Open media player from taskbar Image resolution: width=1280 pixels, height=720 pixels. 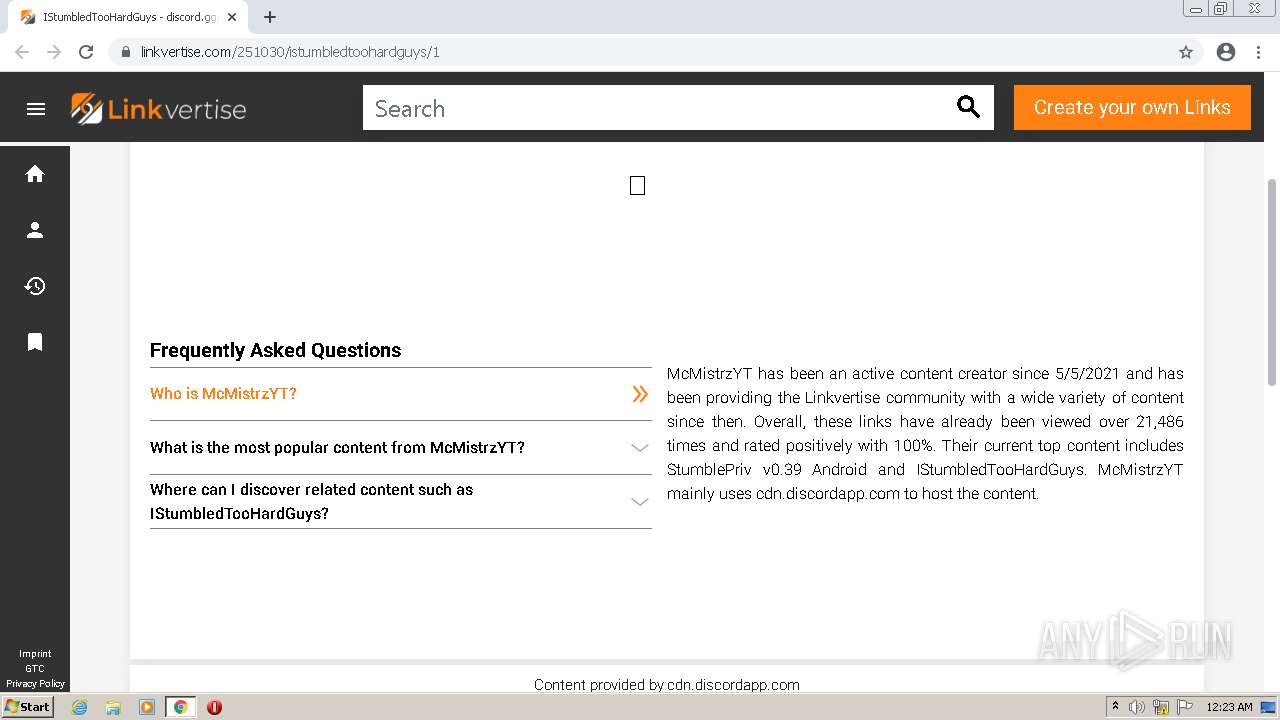147,707
